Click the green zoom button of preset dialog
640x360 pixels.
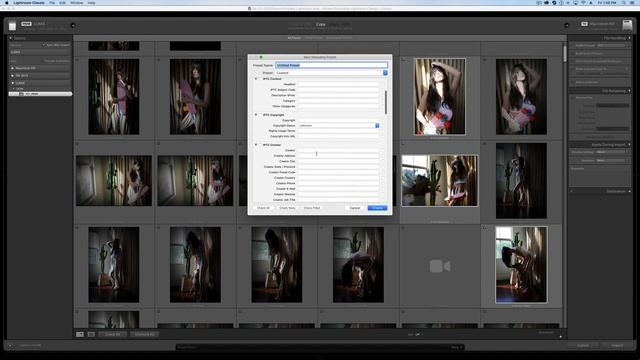click(x=261, y=57)
